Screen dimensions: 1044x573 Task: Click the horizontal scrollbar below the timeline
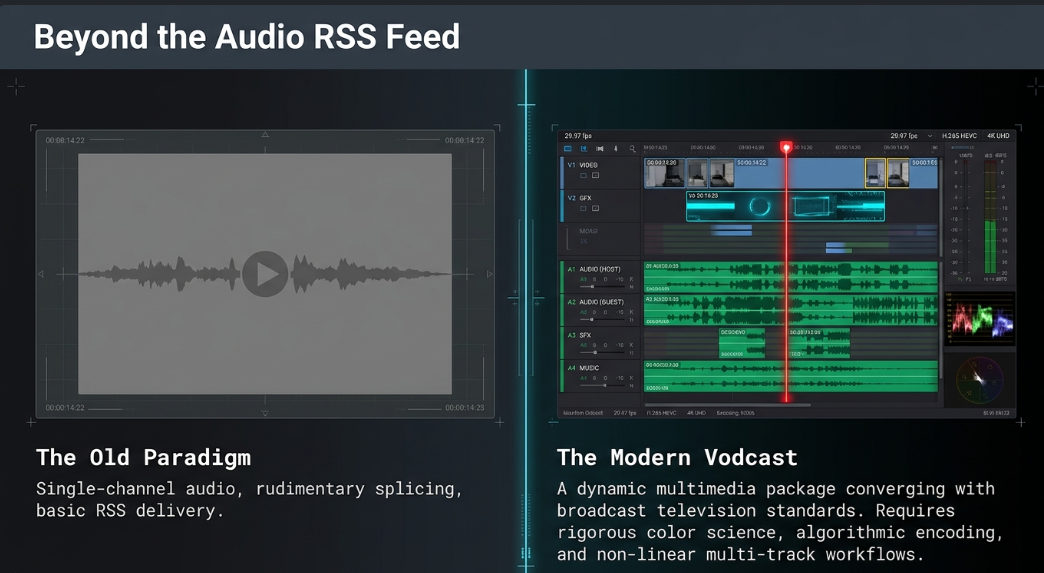point(727,405)
